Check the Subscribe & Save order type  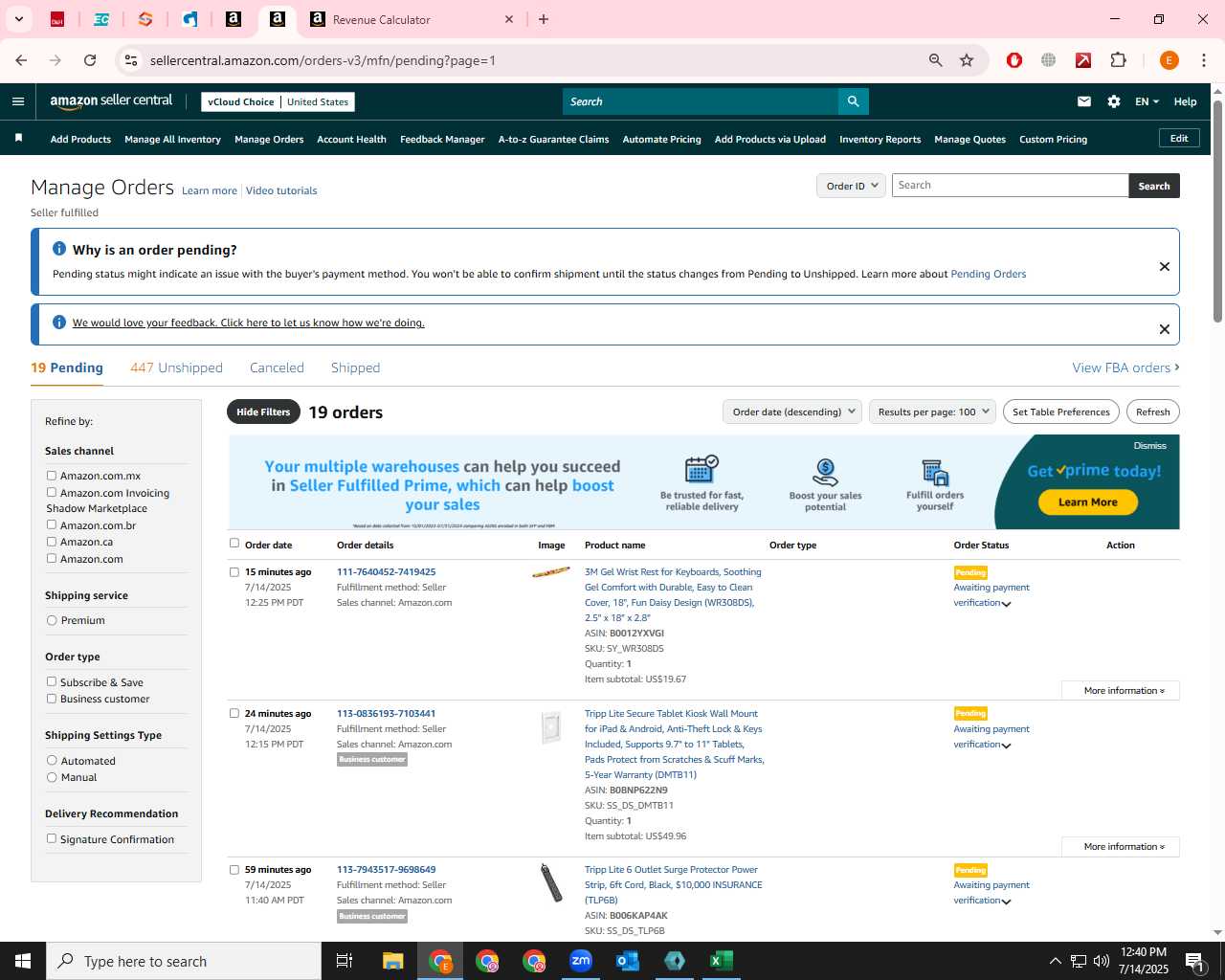tap(52, 681)
